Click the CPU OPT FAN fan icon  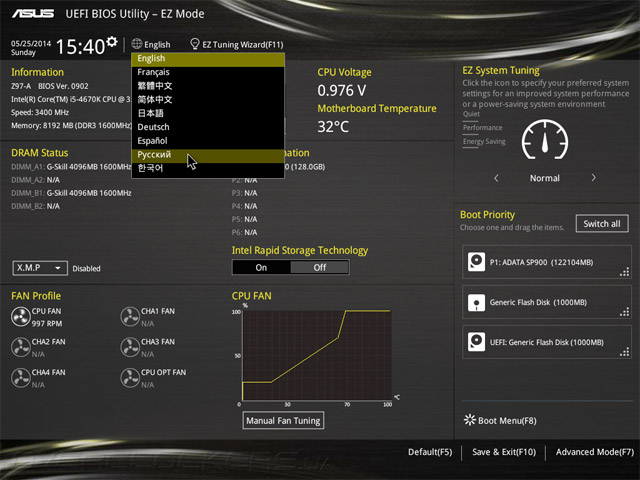pos(130,378)
